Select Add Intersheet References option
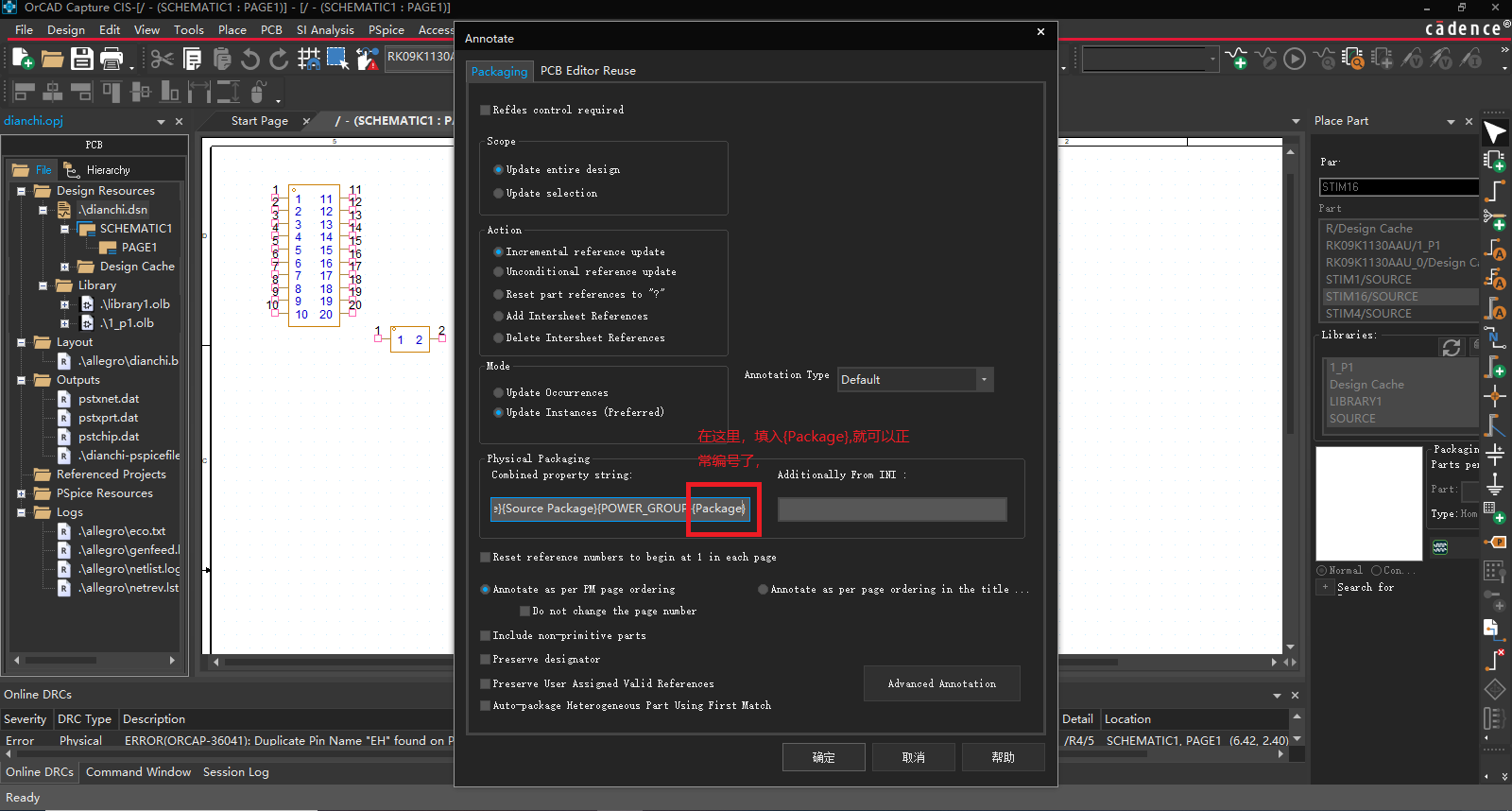Image resolution: width=1512 pixels, height=811 pixels. (x=498, y=316)
